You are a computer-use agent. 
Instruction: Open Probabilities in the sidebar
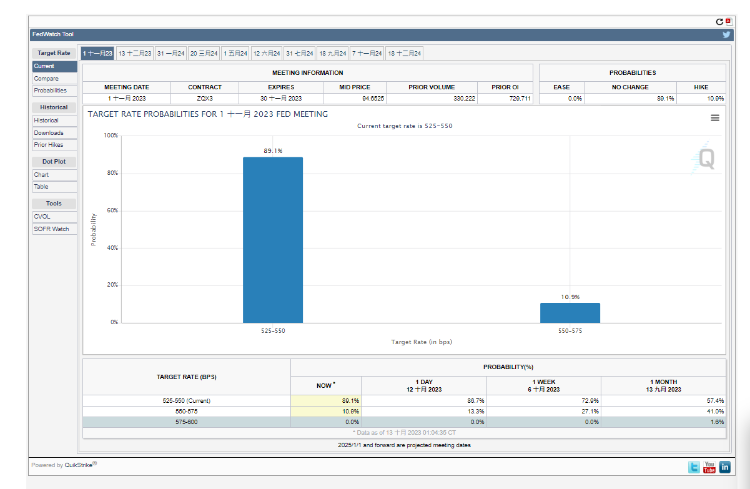click(x=50, y=91)
